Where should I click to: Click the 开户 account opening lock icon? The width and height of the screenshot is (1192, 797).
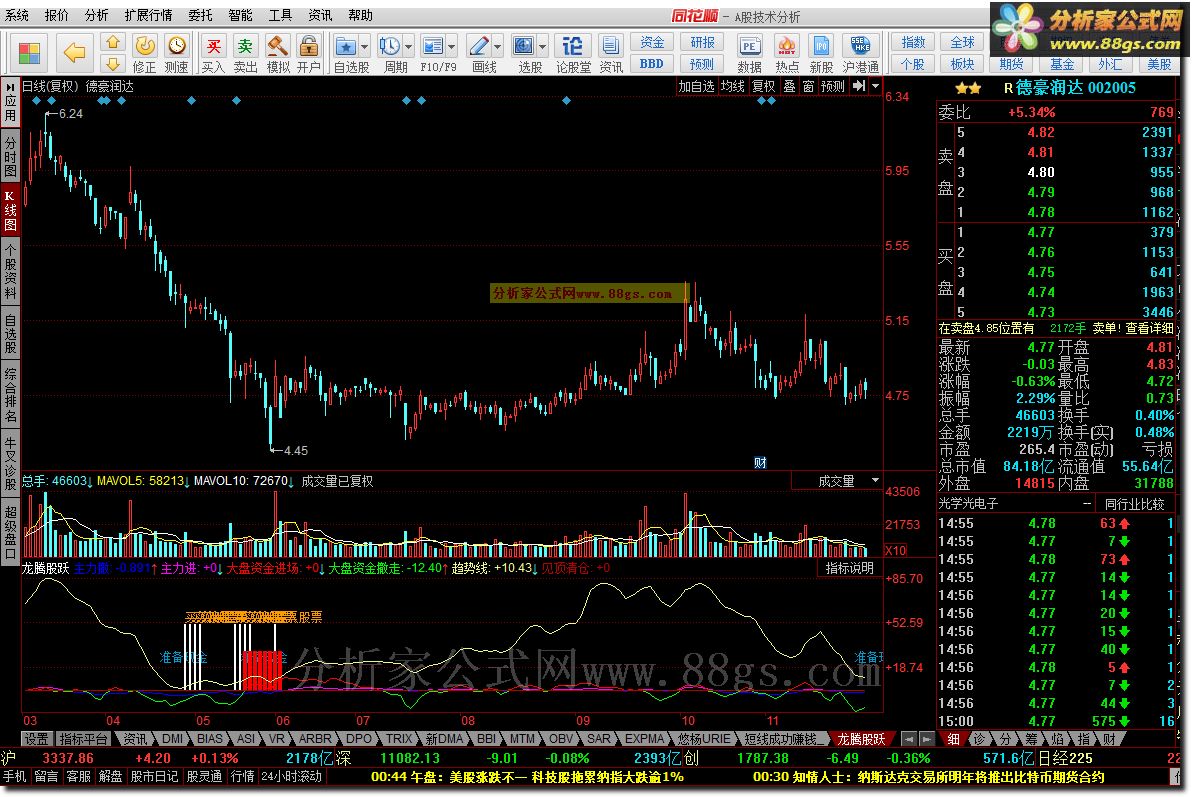(x=309, y=53)
